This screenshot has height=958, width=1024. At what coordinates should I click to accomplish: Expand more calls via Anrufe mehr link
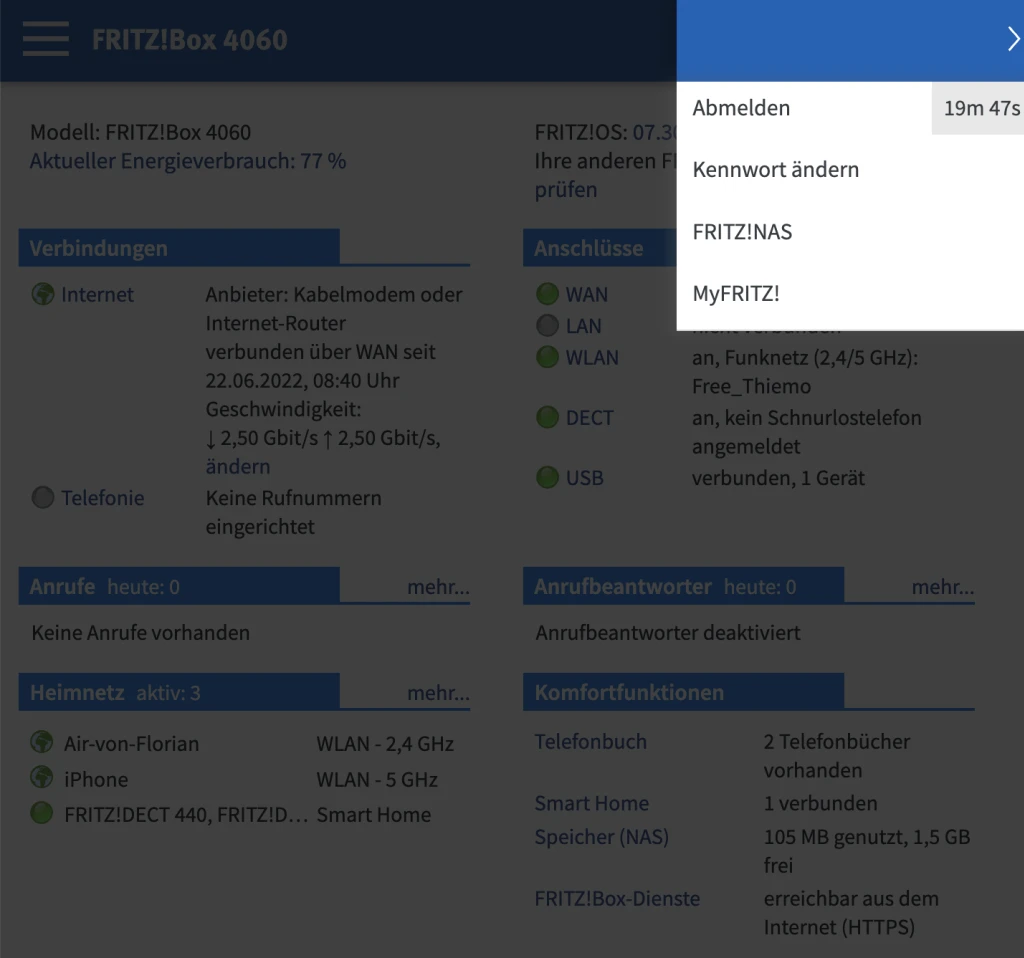point(438,587)
